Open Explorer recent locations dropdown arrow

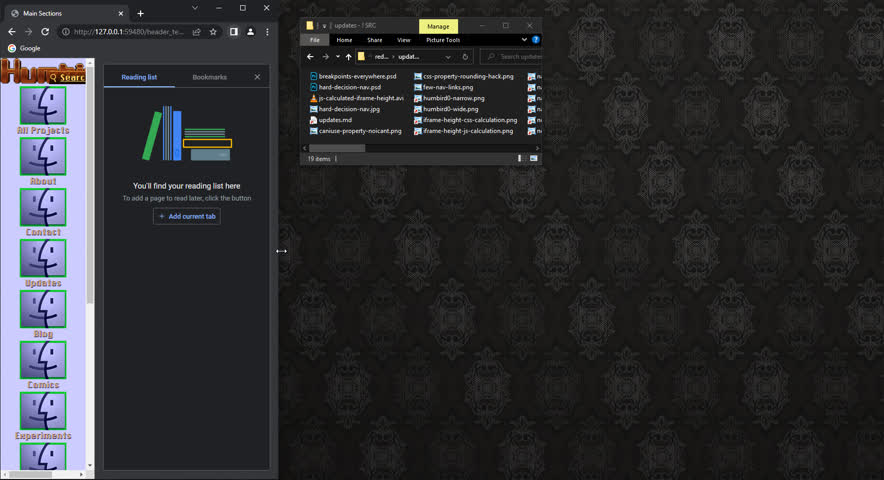coord(336,57)
